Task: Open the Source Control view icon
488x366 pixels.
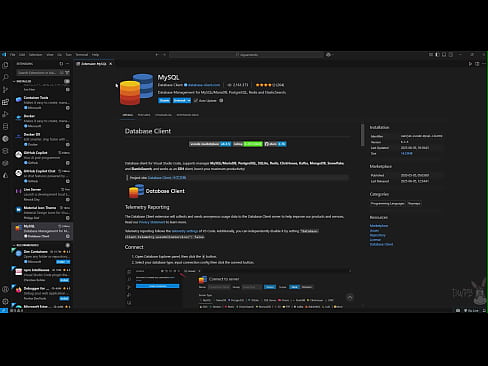Action: [x=5, y=89]
